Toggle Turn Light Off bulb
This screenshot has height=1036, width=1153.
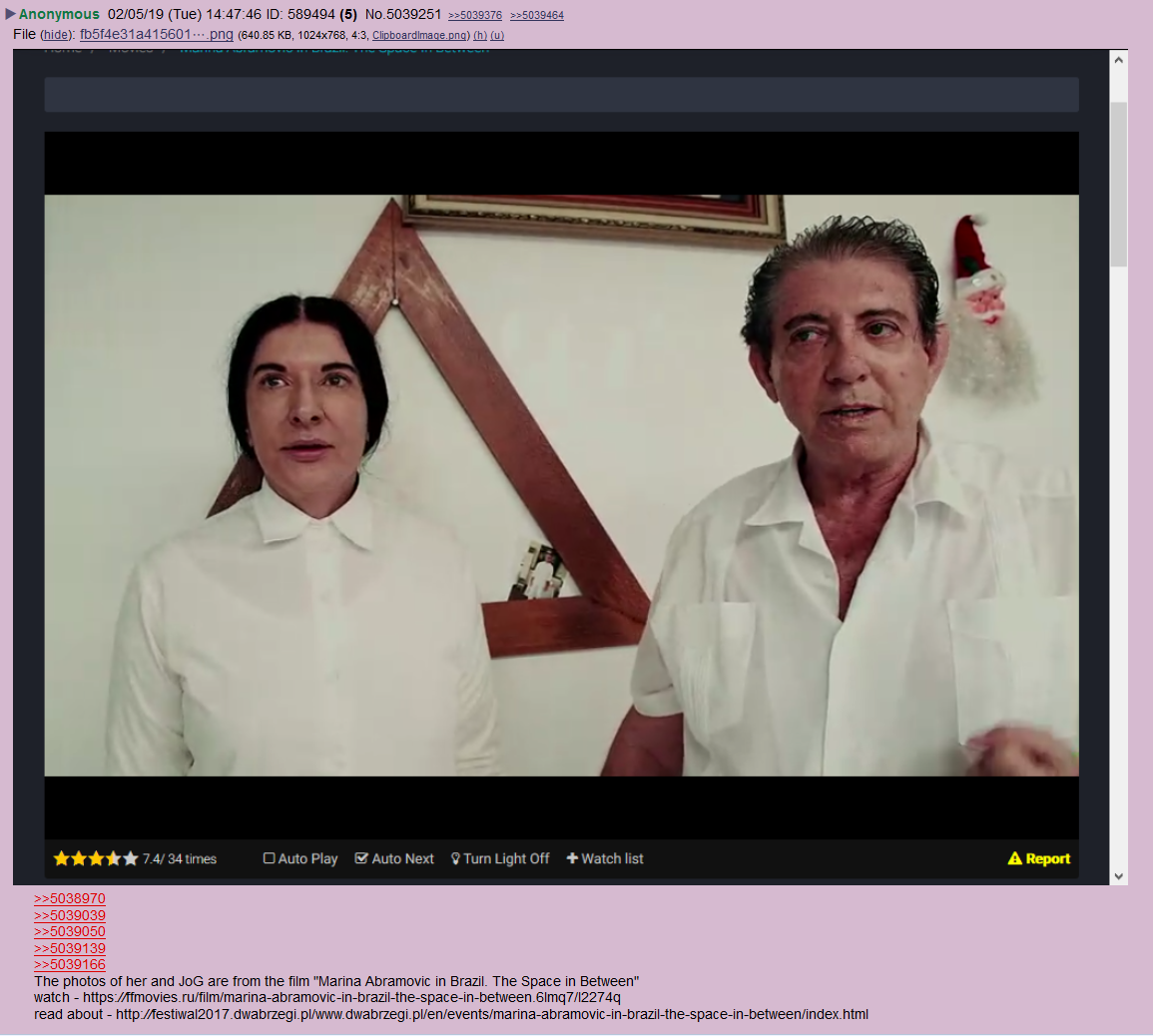pos(455,858)
